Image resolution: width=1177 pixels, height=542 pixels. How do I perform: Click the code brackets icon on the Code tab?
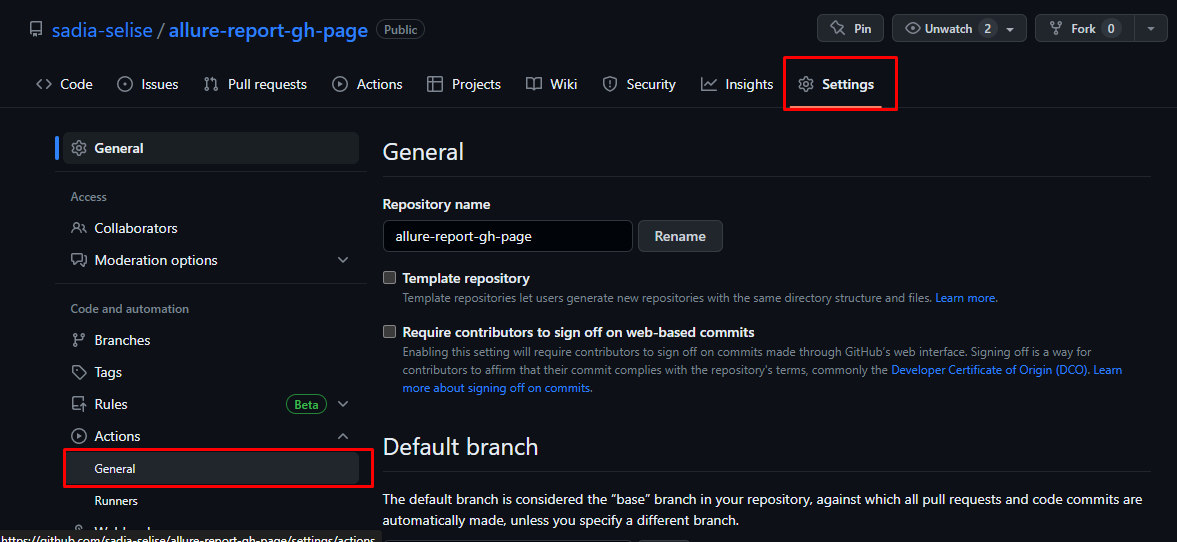(x=44, y=84)
